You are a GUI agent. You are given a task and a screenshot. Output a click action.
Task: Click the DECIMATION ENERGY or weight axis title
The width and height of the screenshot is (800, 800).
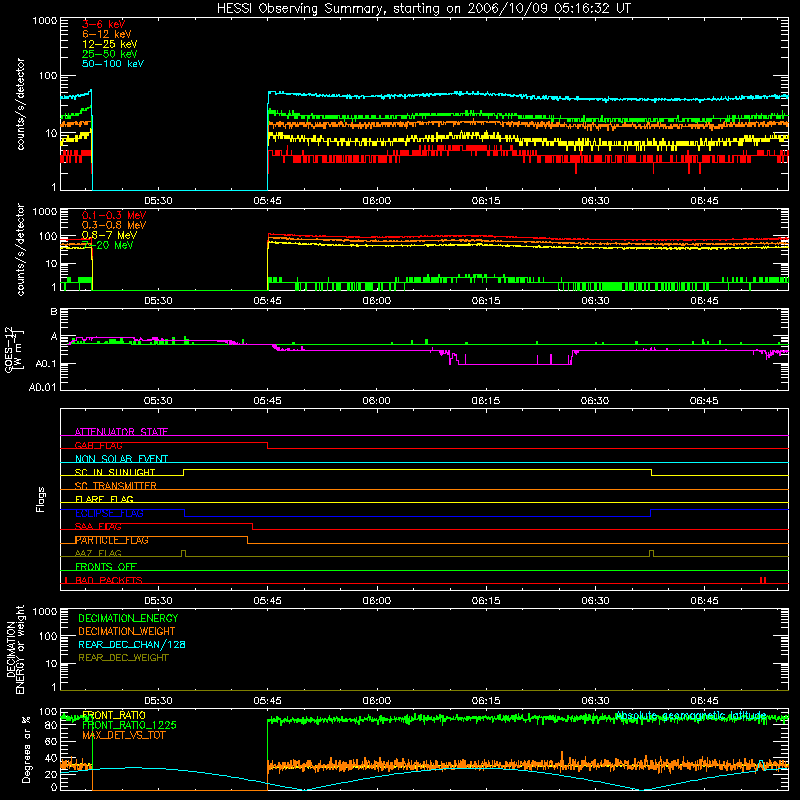pos(15,650)
